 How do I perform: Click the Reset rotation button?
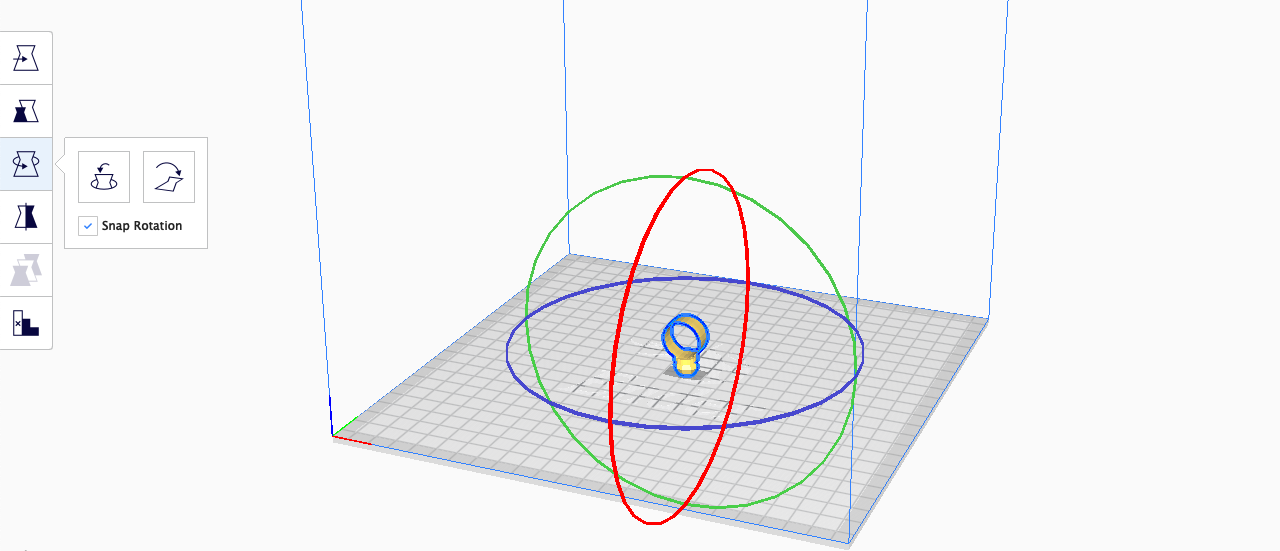click(104, 177)
